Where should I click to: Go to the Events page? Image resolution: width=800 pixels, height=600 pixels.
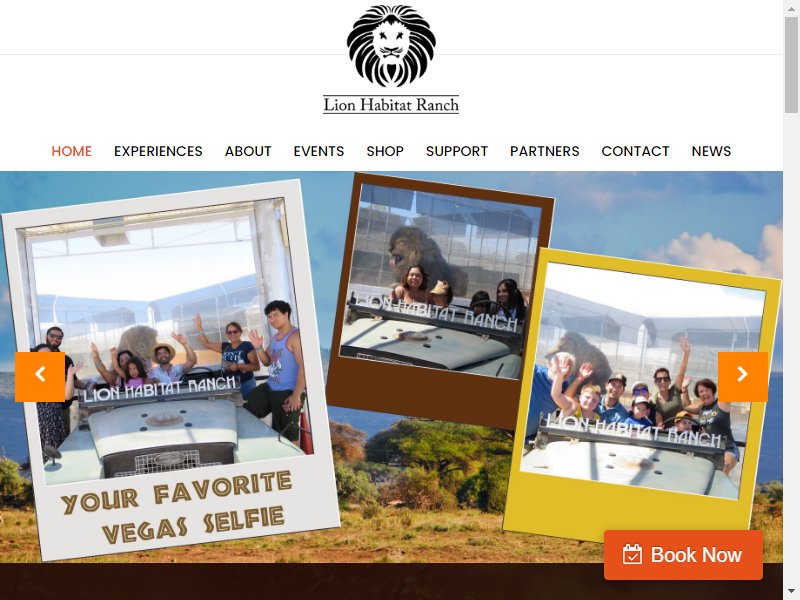319,151
